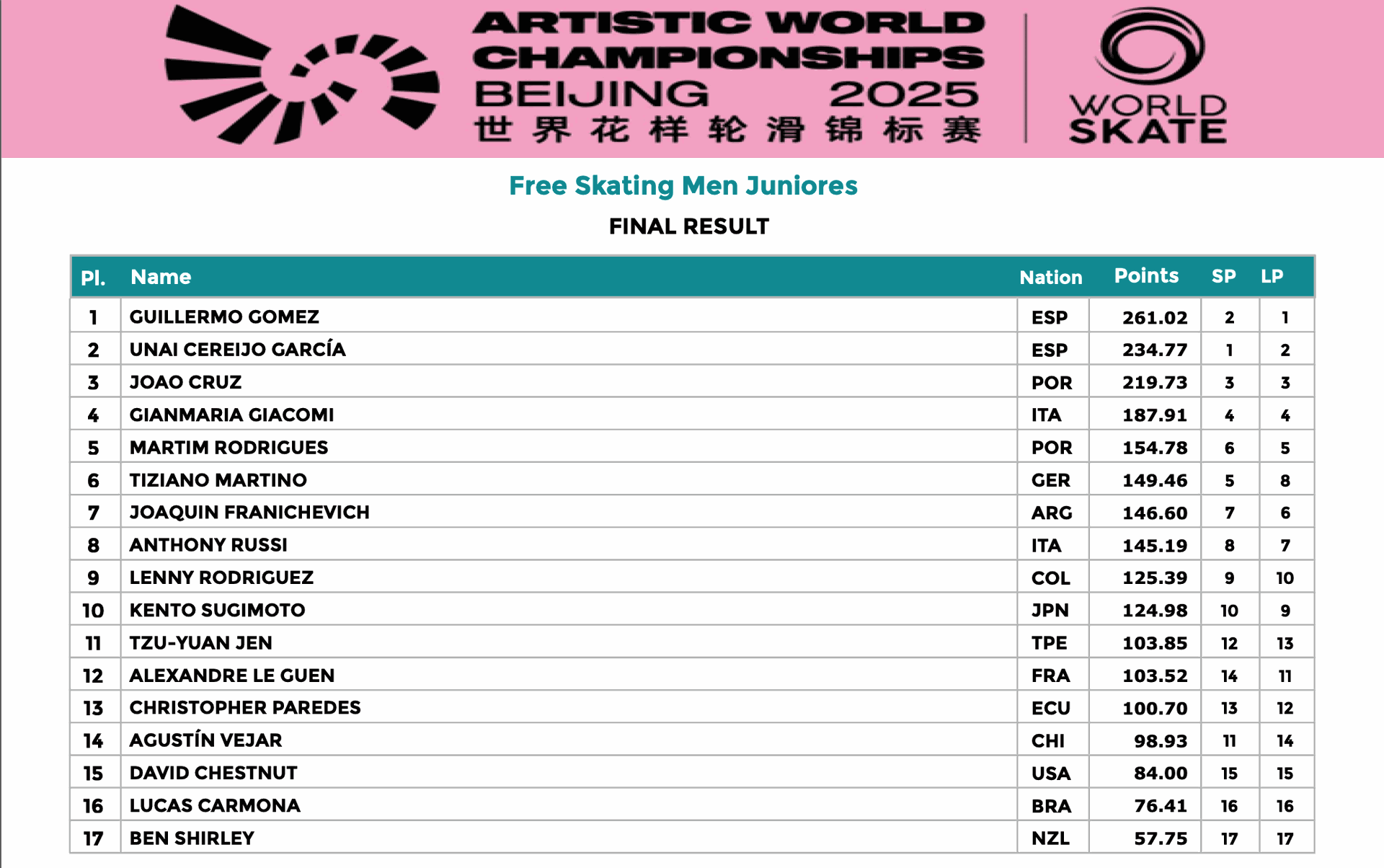Click the Pl. column header

(x=93, y=278)
